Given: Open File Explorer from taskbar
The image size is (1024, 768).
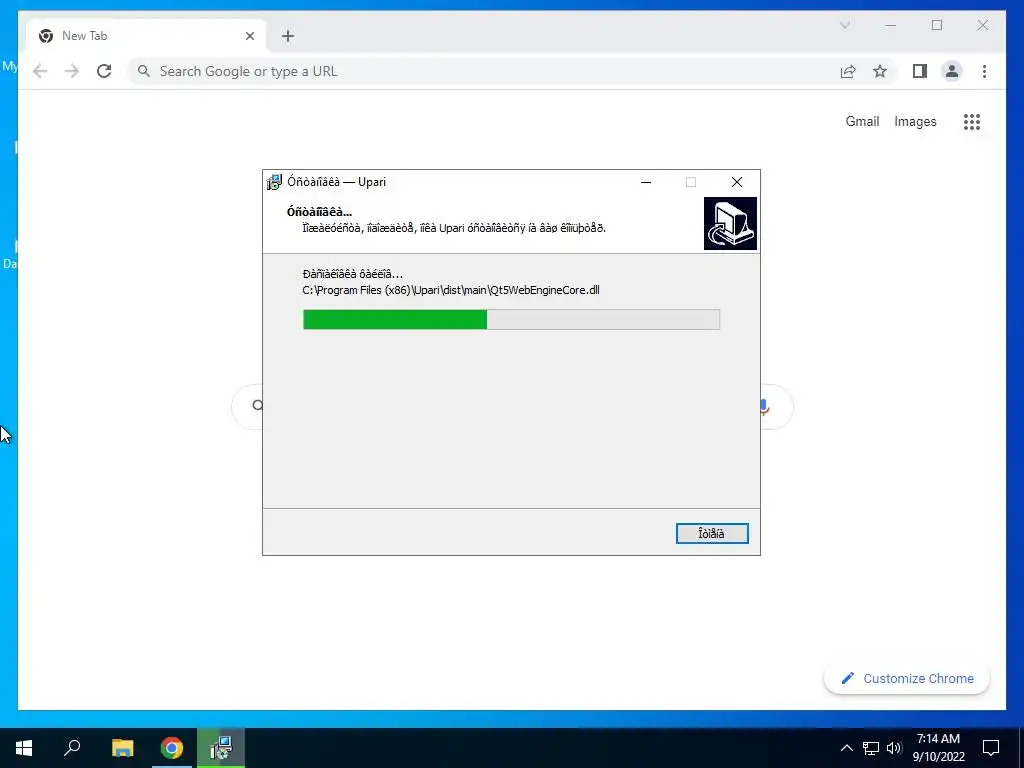Looking at the screenshot, I should click(122, 748).
